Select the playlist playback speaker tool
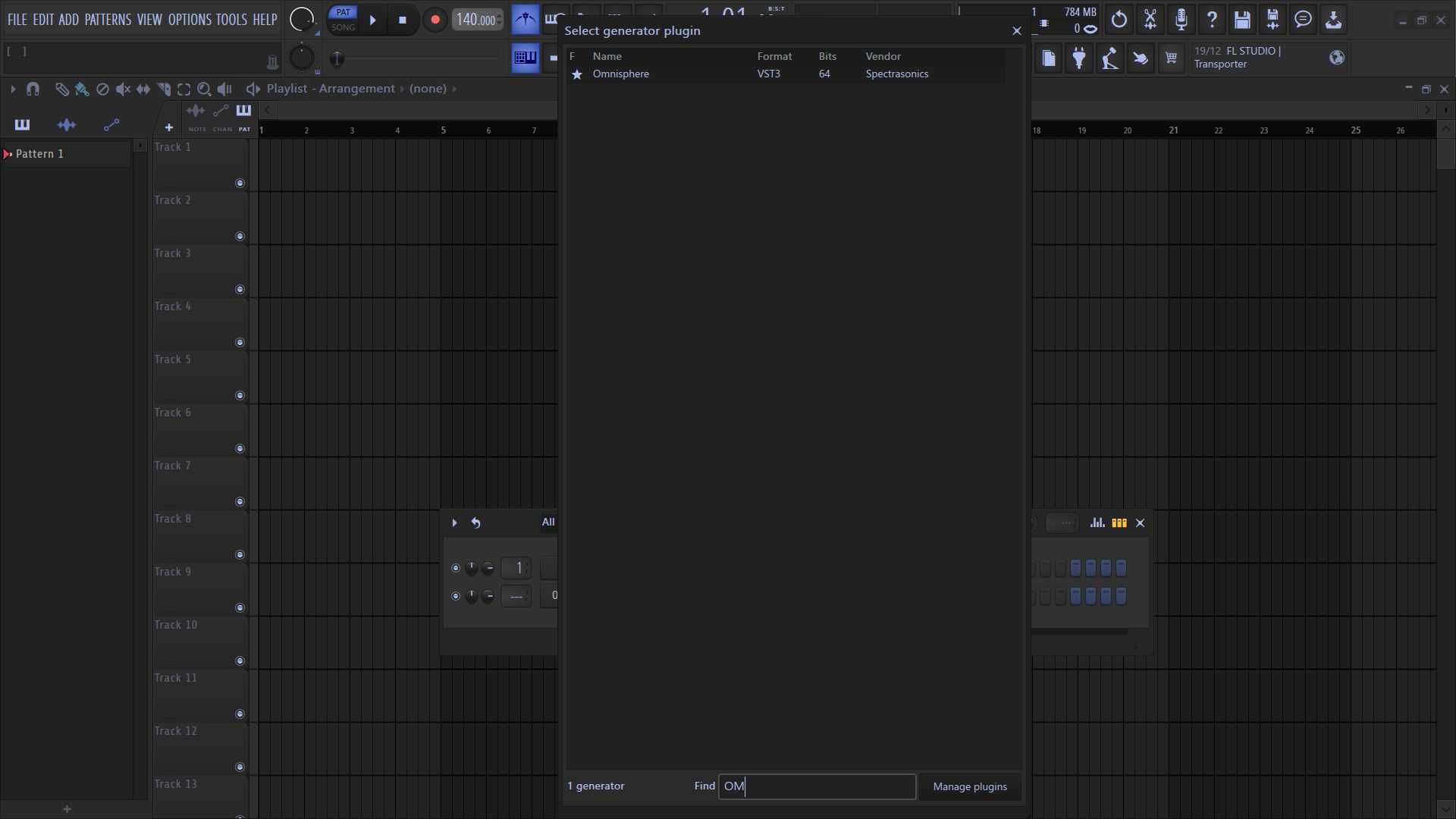The image size is (1456, 819). click(x=224, y=89)
